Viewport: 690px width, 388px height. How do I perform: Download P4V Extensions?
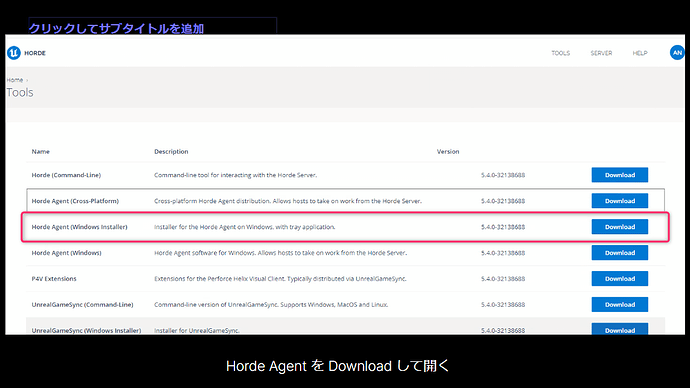pos(620,279)
